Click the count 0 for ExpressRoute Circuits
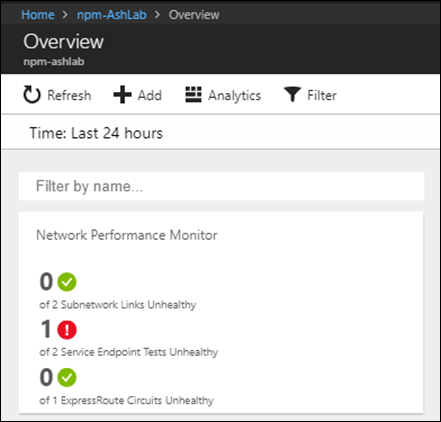This screenshot has width=441, height=422. tap(46, 377)
